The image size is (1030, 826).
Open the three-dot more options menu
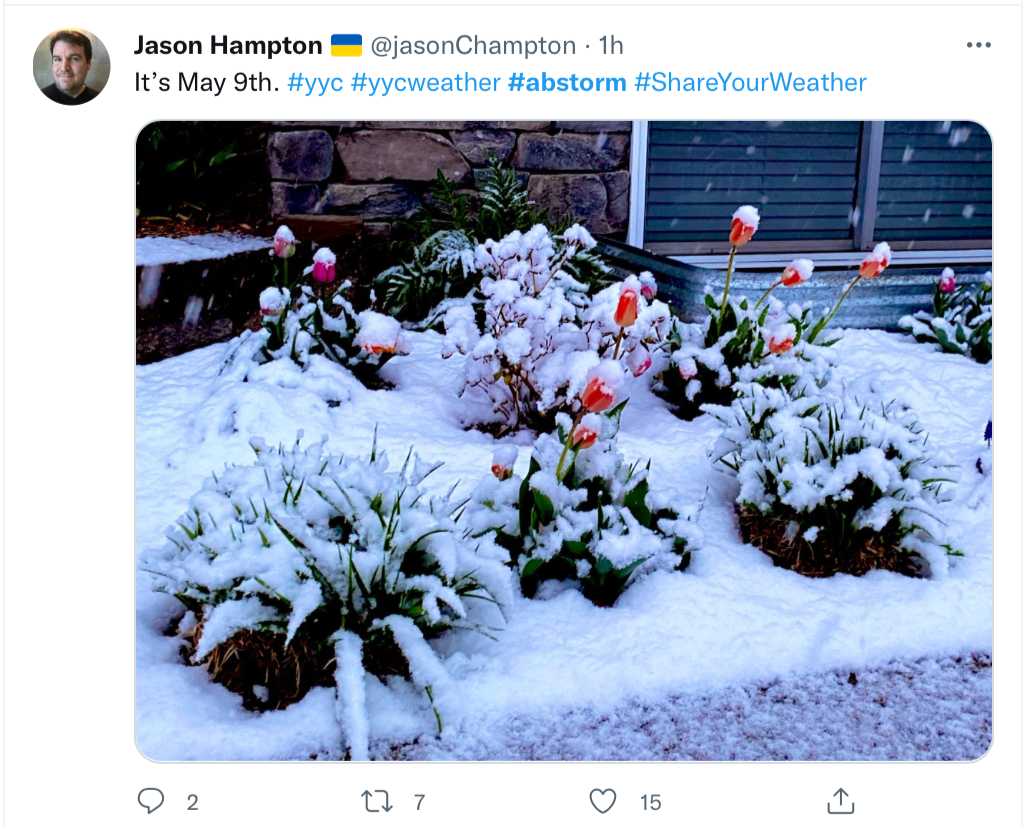[978, 45]
